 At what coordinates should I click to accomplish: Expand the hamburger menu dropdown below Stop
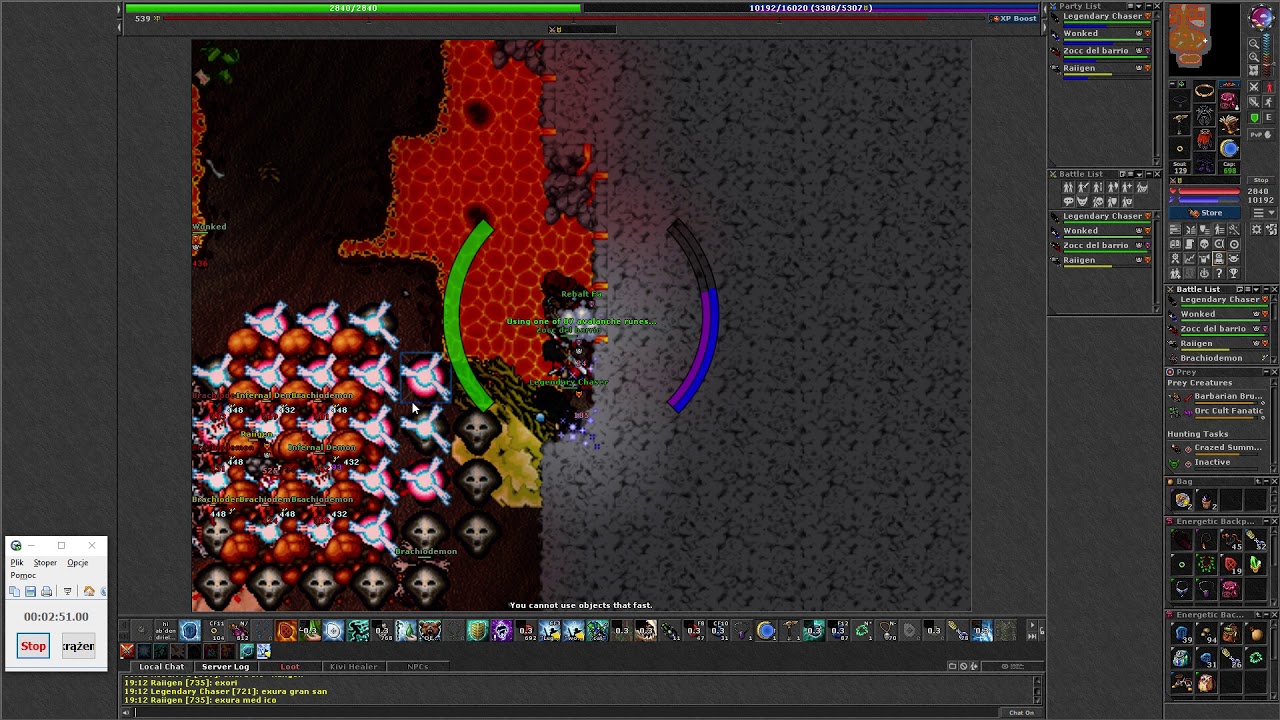pos(1264,212)
